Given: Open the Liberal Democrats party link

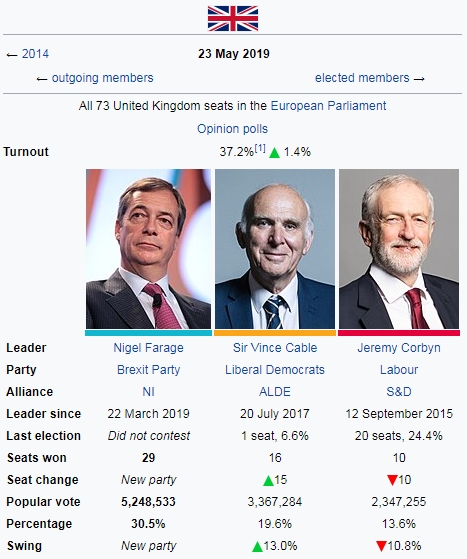Looking at the screenshot, I should [x=275, y=370].
